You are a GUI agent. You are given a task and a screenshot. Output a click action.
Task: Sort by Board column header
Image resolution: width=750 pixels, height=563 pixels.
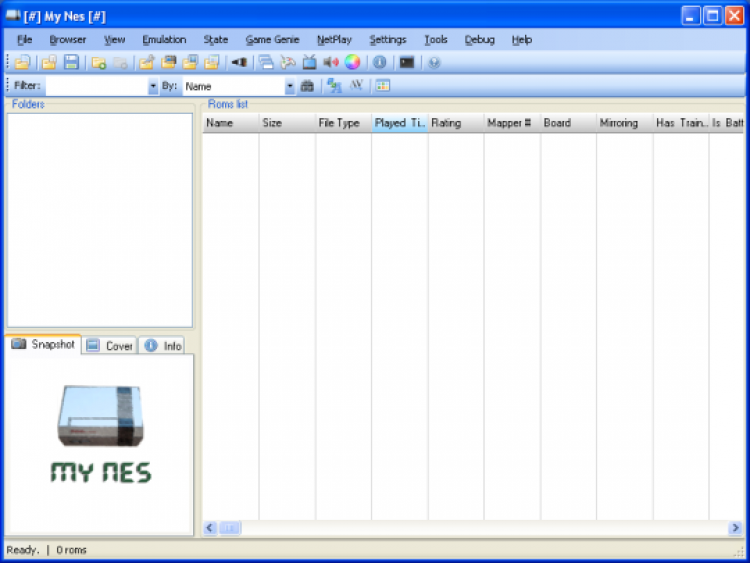coord(568,123)
